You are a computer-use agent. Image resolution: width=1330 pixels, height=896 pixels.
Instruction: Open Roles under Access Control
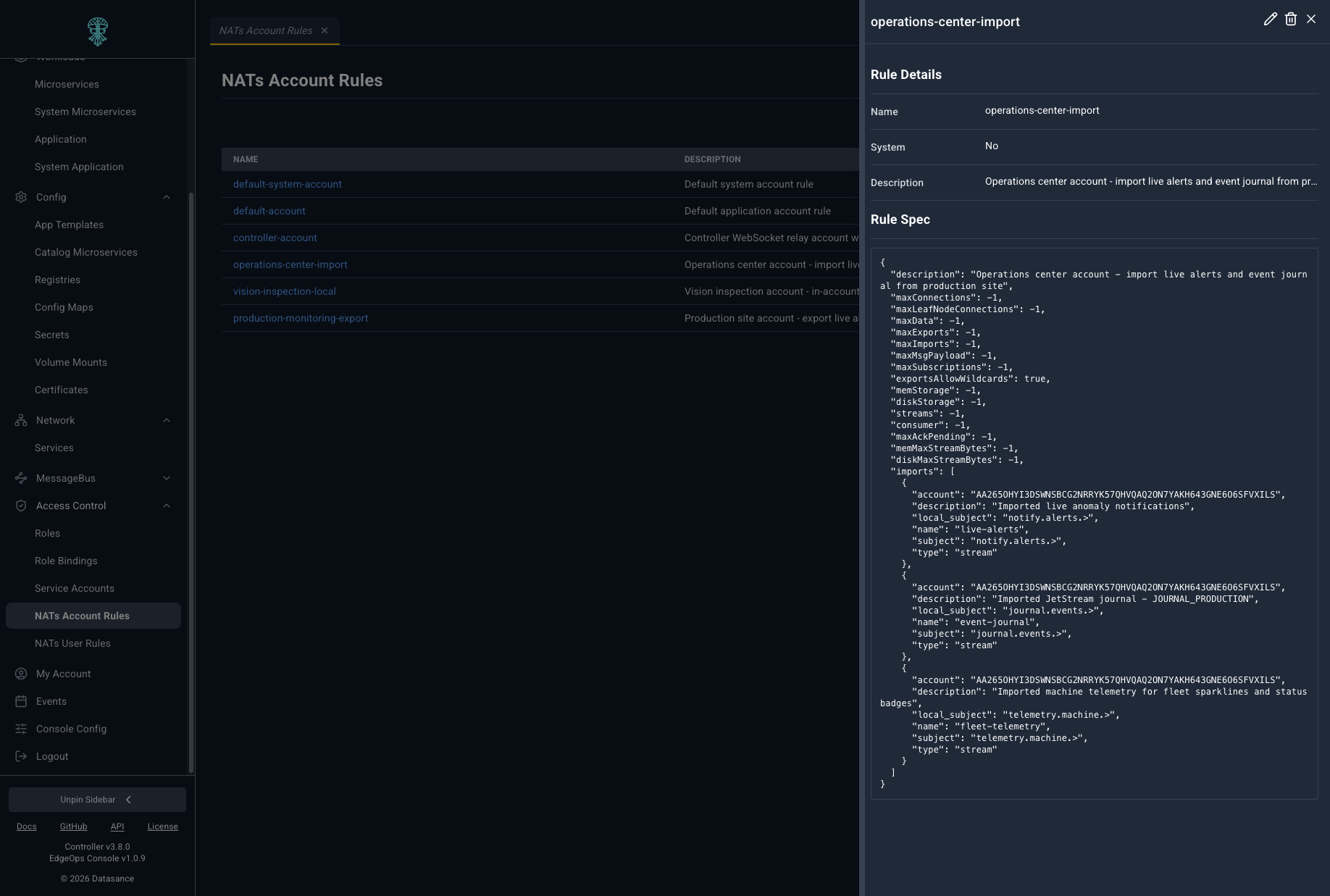coord(47,533)
